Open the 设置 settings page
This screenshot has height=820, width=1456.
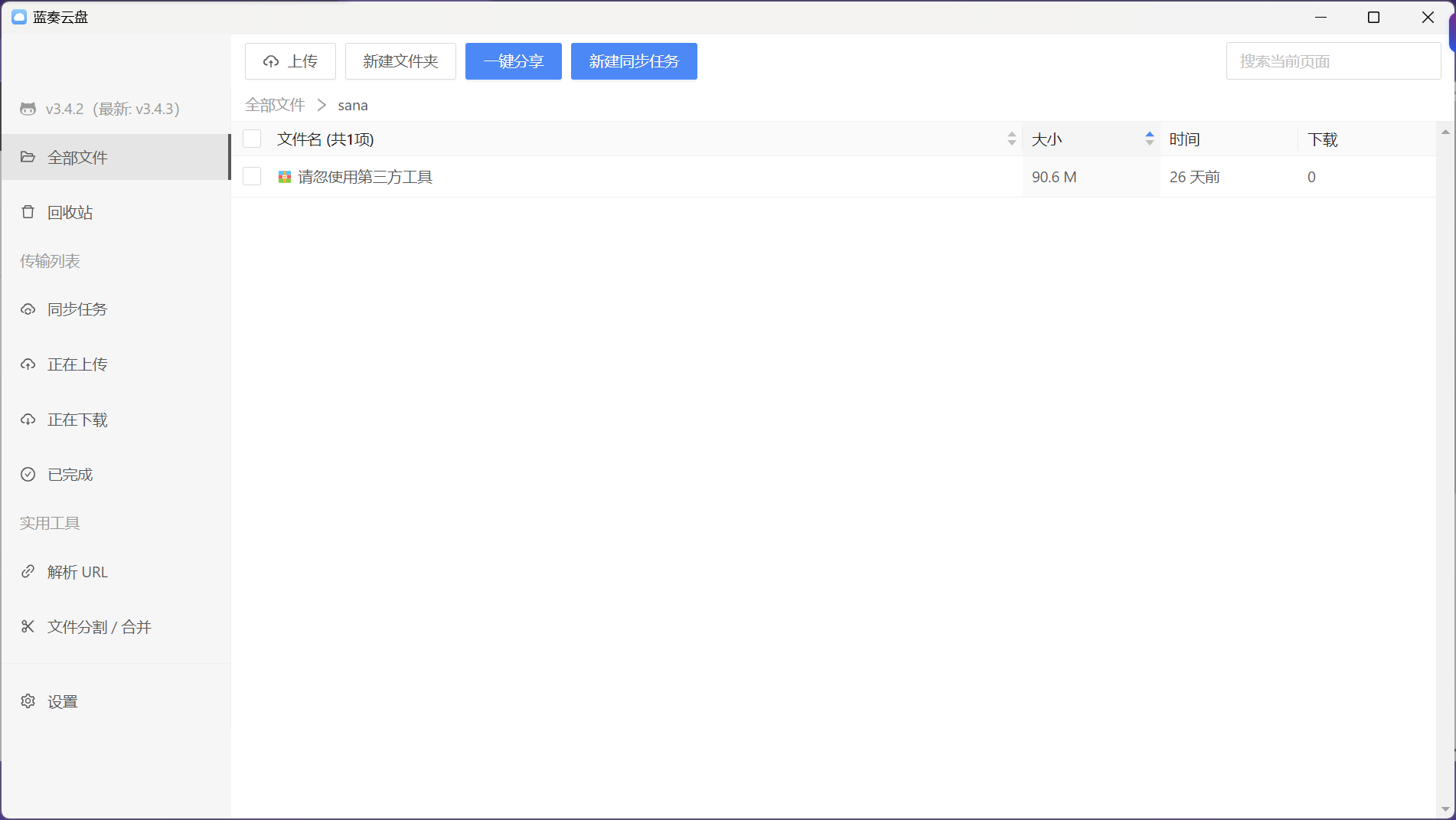(x=61, y=701)
